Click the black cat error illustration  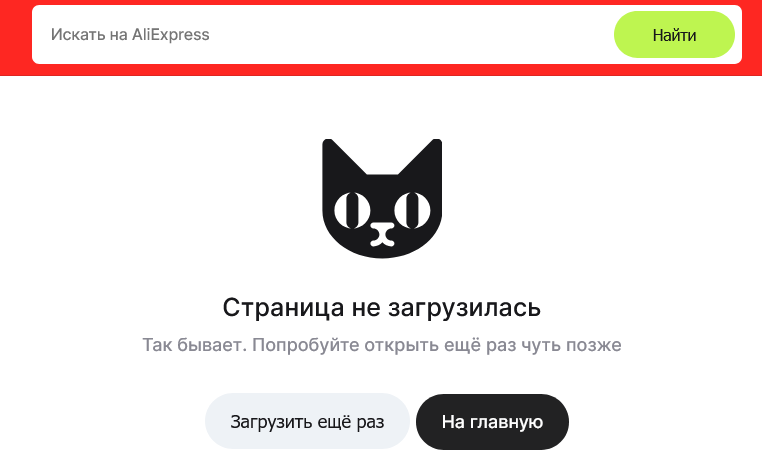[382, 198]
